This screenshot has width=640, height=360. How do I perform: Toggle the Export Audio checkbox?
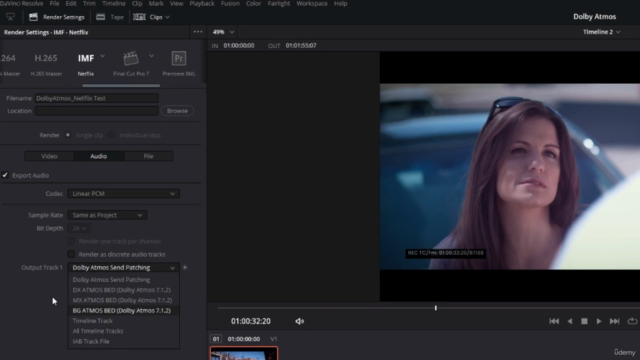(5, 175)
